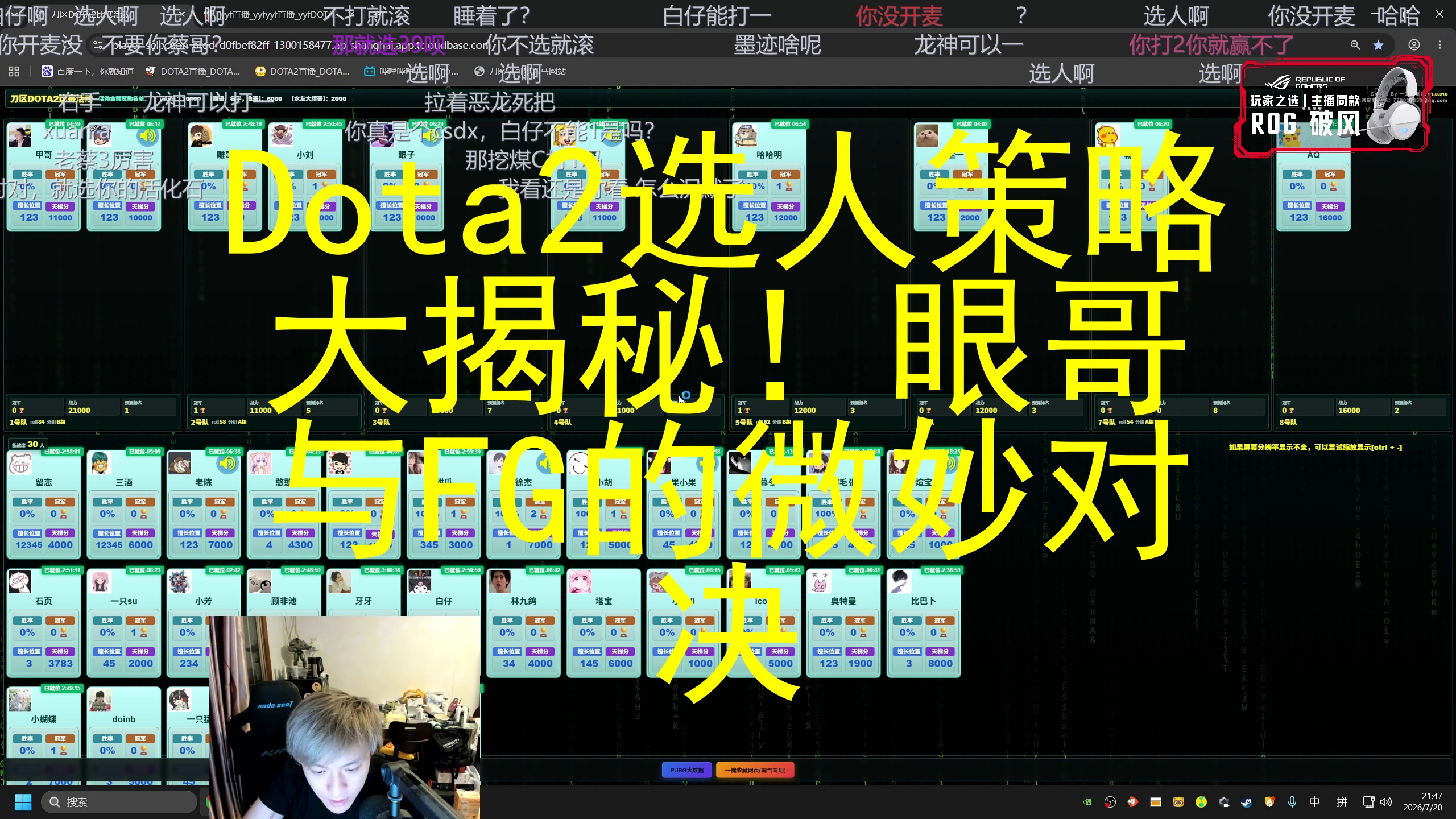Image resolution: width=1456 pixels, height=819 pixels.
Task: Click 奥特曼's ladder score 1900
Action: tap(860, 664)
